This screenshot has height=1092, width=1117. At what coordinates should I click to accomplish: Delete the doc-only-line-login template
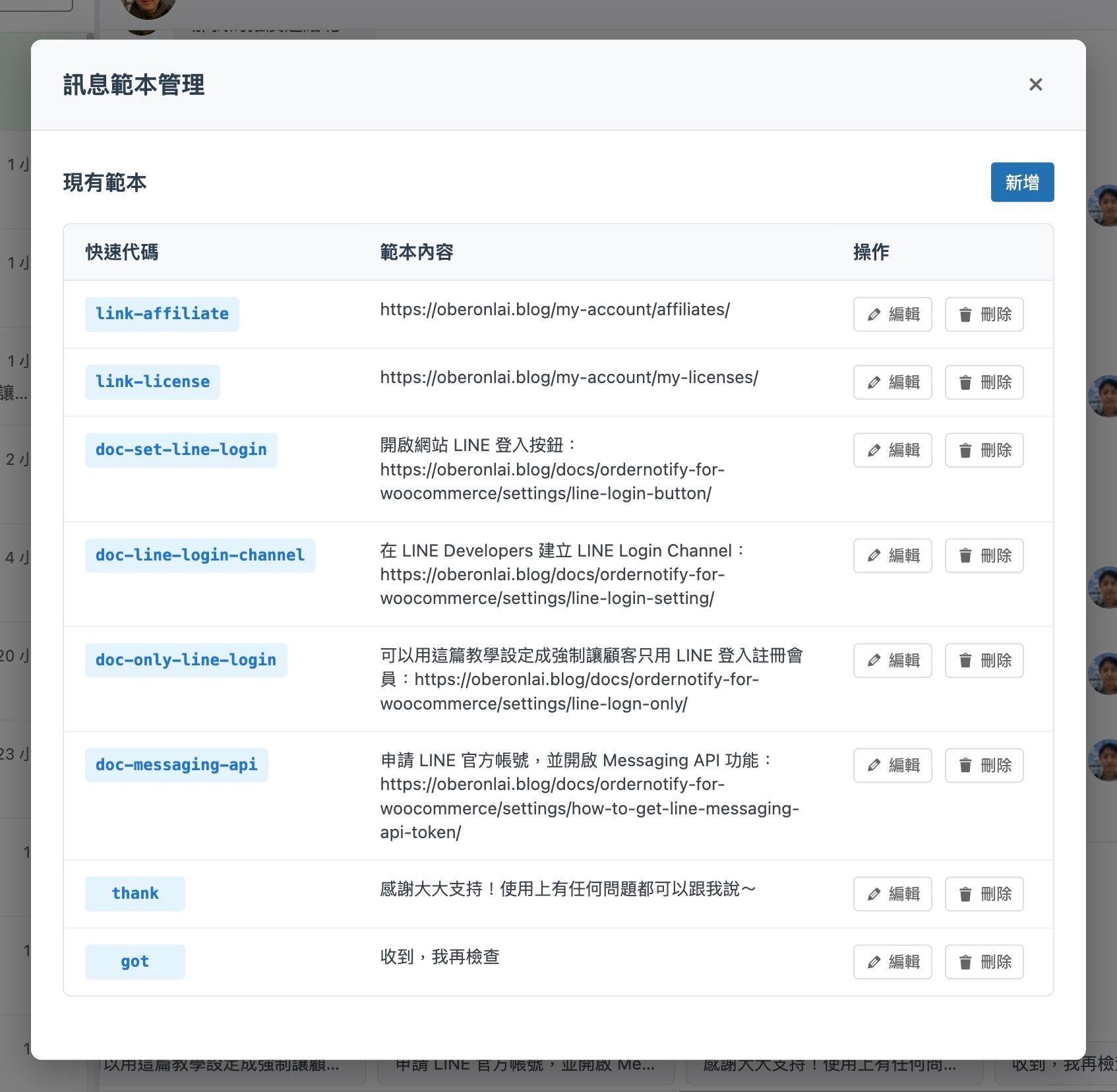pyautogui.click(x=984, y=660)
